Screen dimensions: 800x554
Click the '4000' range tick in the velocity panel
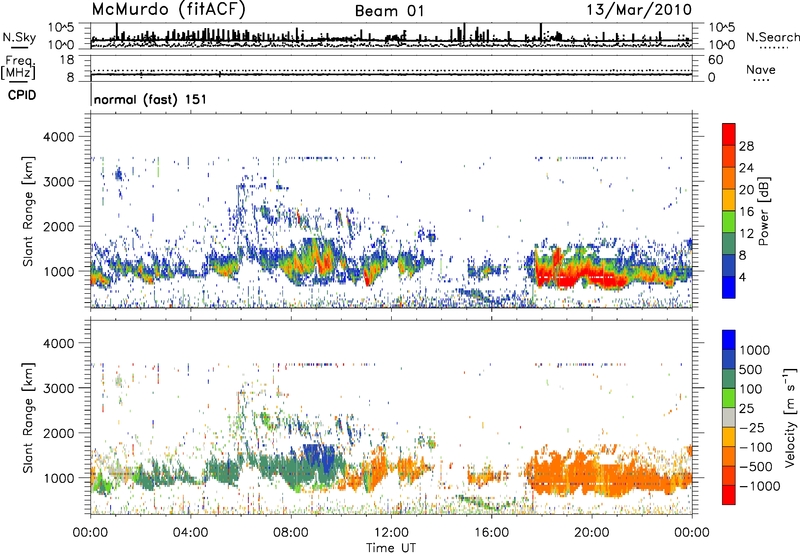pyautogui.click(x=59, y=343)
